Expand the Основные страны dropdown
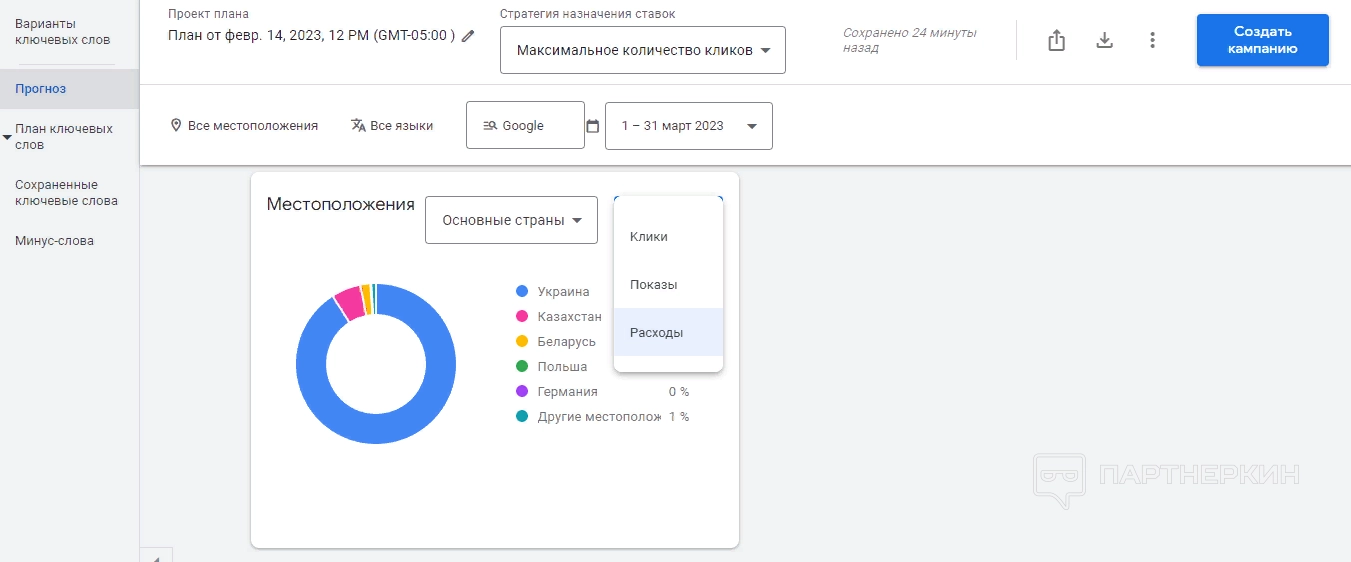The height and width of the screenshot is (562, 1351). (x=511, y=220)
